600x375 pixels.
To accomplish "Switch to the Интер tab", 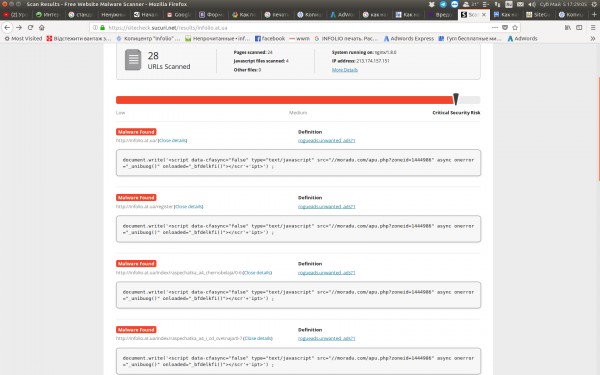I will click(48, 15).
